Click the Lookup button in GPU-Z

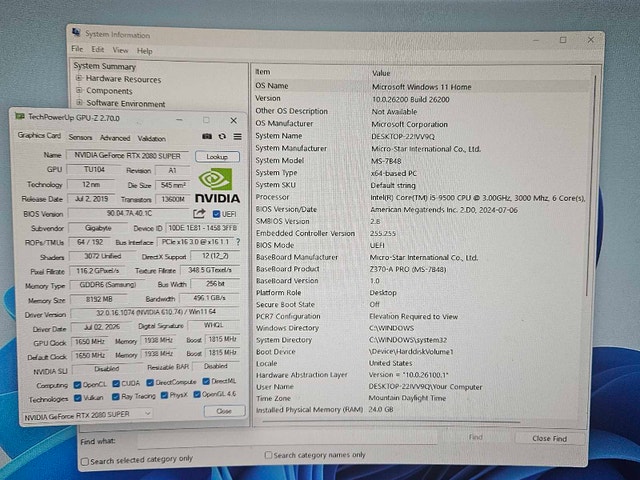tap(217, 157)
